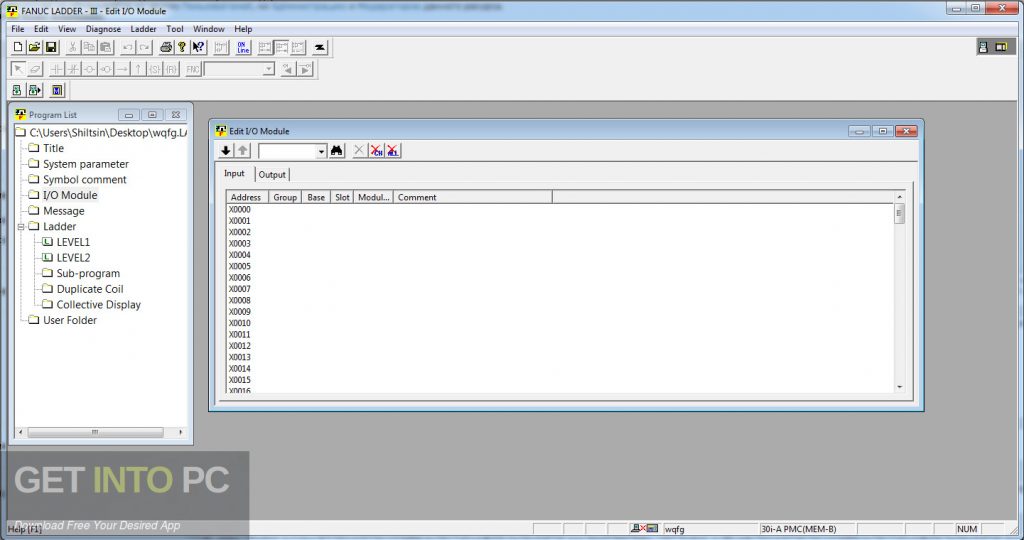Screen dimensions: 1024x540
Task: Insert the Set coil (S) element
Action: 154,69
